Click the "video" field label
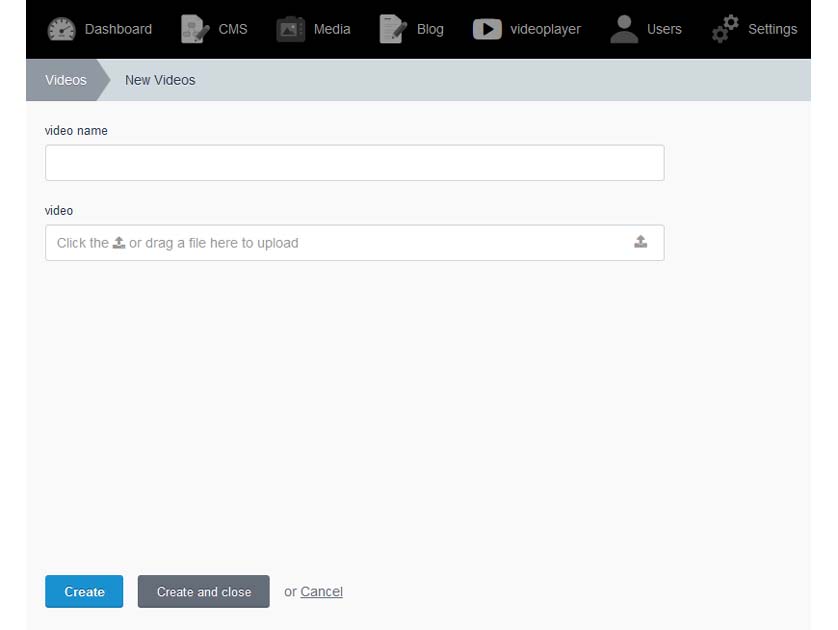Viewport: 838px width, 630px height. (59, 211)
